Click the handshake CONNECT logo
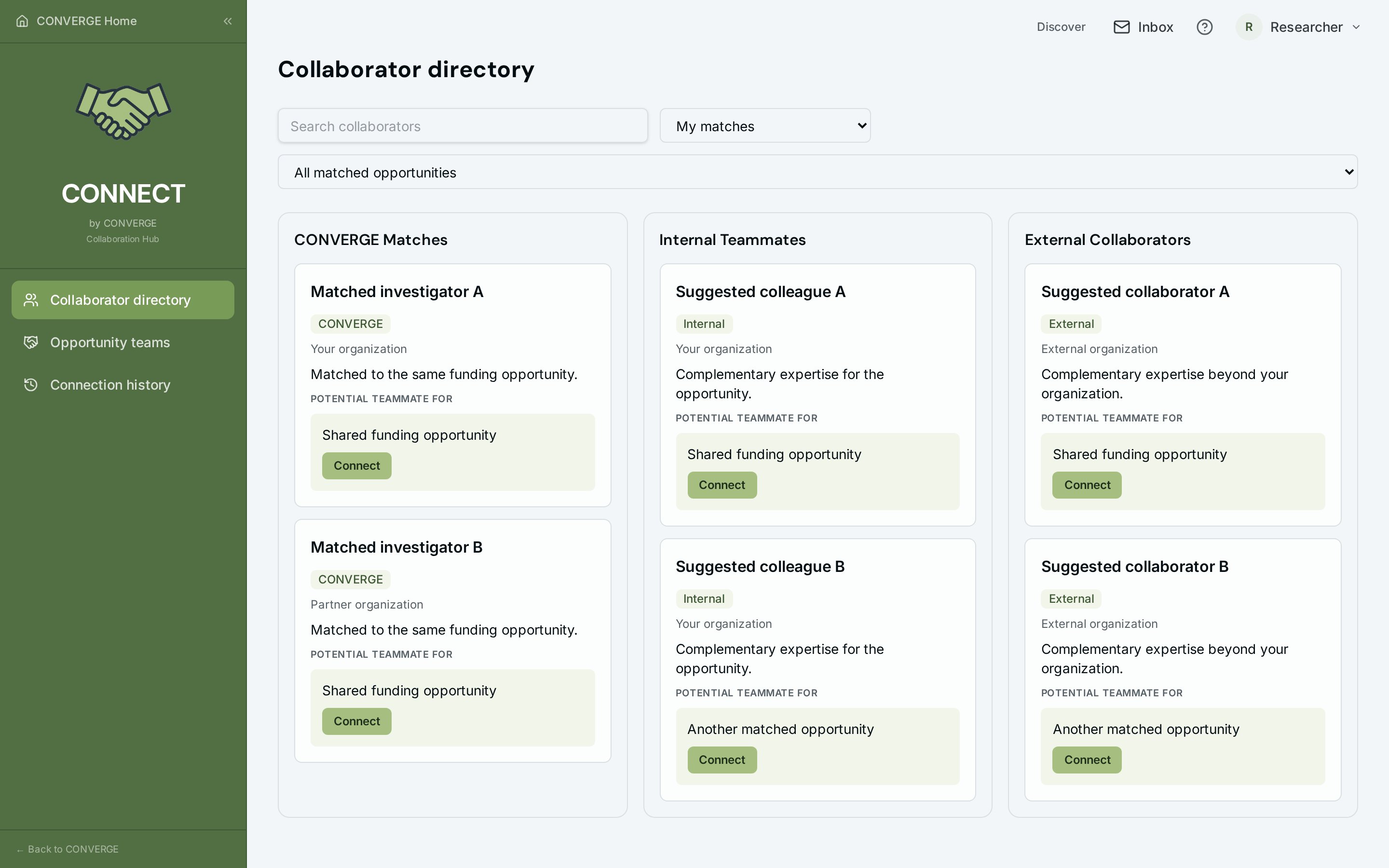 123,111
